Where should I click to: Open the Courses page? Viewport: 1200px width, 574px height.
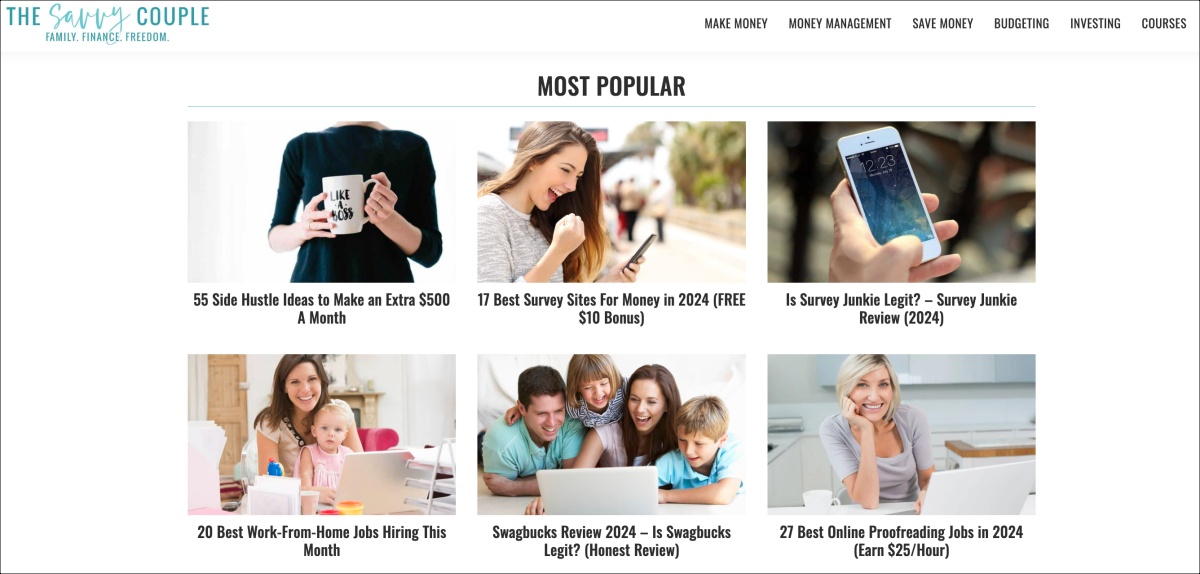point(1164,24)
